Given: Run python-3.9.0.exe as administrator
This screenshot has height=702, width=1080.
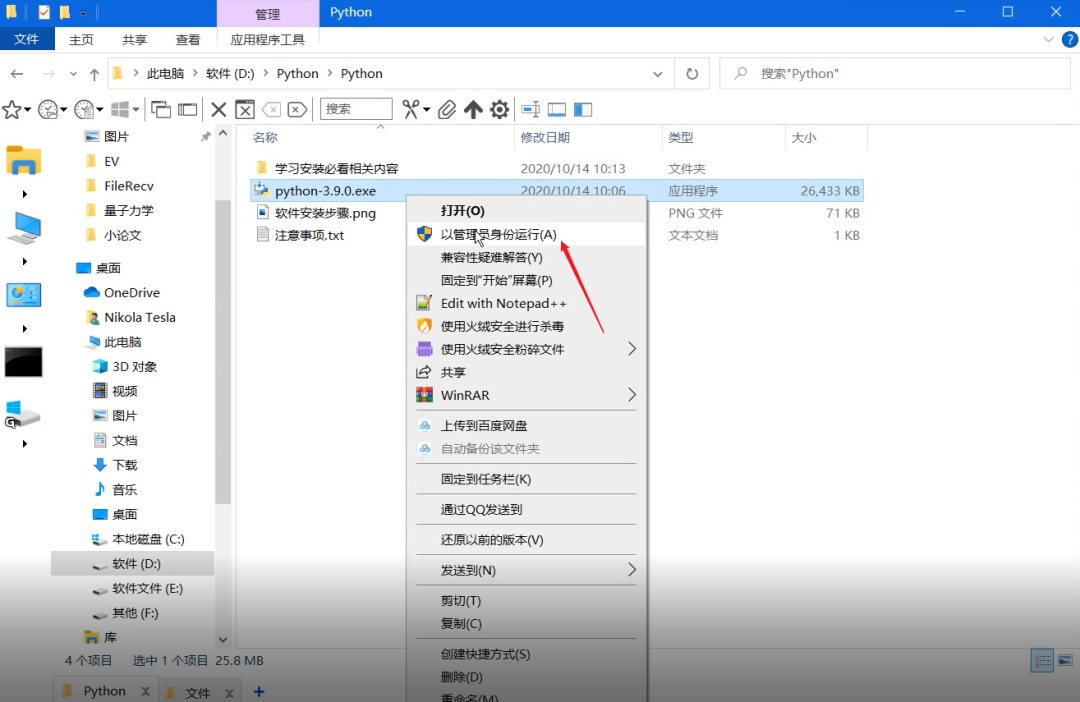Looking at the screenshot, I should [x=498, y=234].
